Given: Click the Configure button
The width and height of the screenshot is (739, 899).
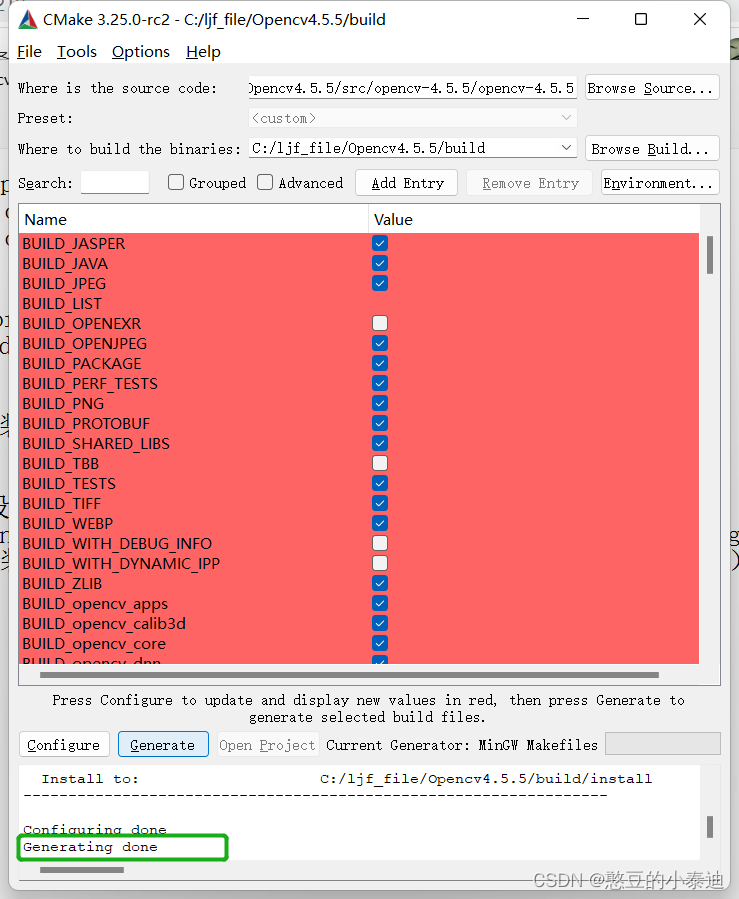Looking at the screenshot, I should point(64,745).
